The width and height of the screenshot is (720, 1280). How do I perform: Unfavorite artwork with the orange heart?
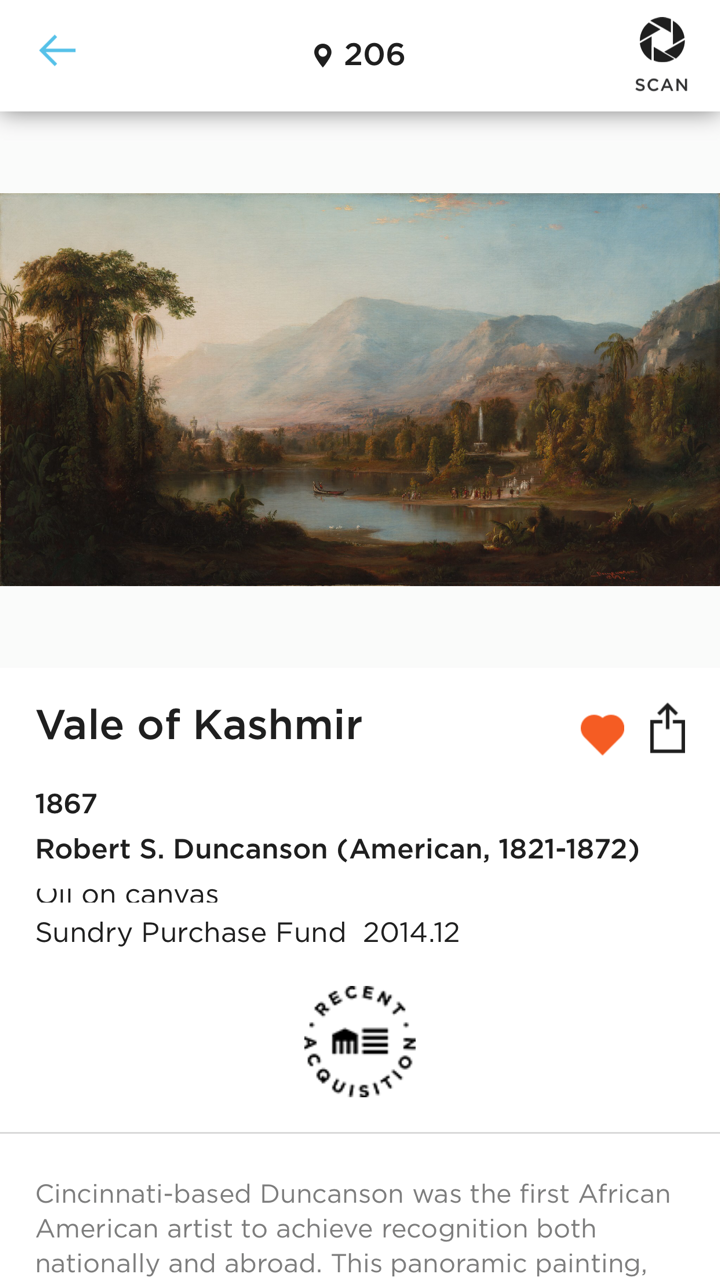click(x=602, y=734)
